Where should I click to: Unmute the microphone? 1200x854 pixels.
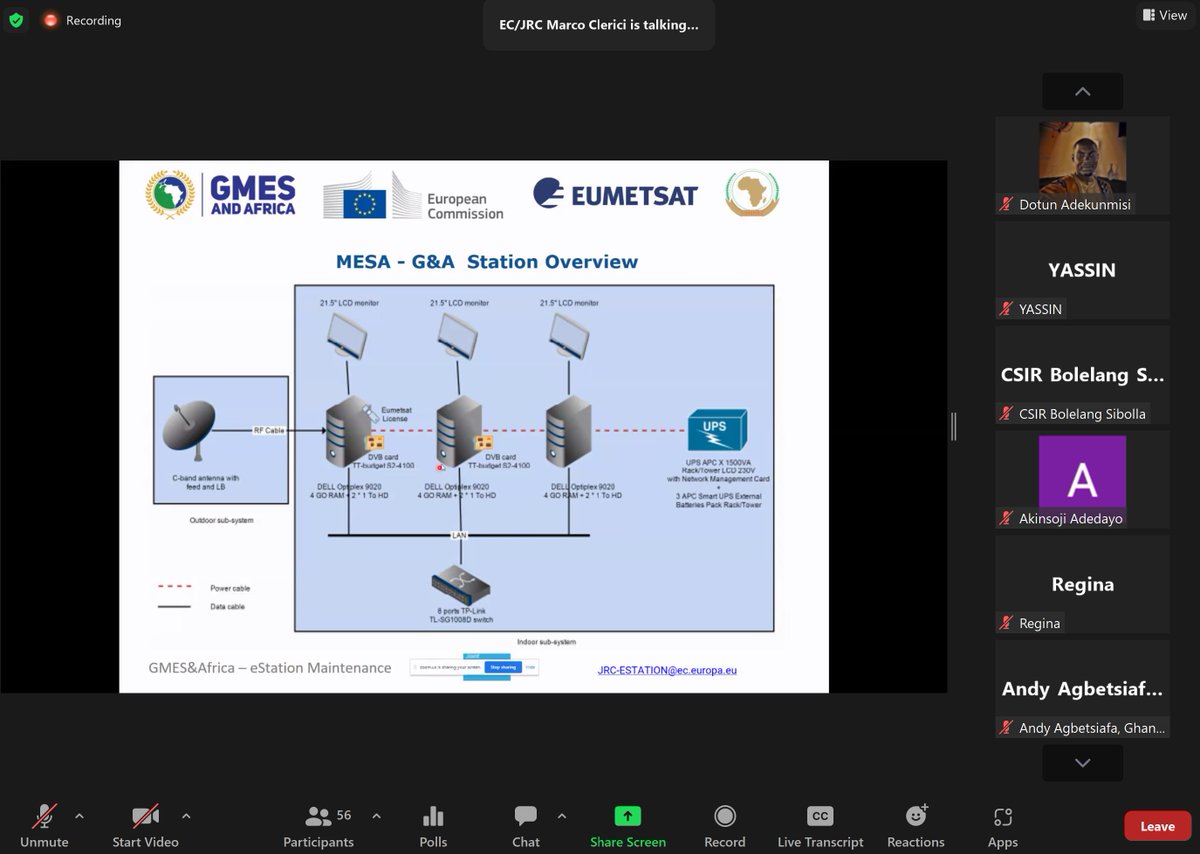coord(44,826)
